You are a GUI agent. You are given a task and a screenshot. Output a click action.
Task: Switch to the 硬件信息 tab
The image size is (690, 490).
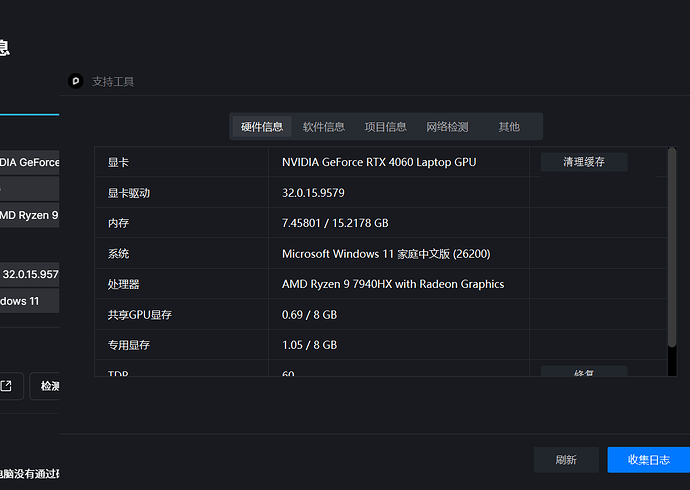point(262,127)
